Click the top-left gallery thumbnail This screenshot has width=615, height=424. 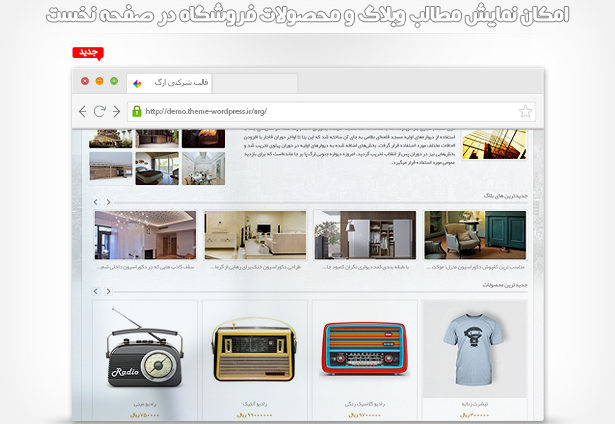point(110,137)
